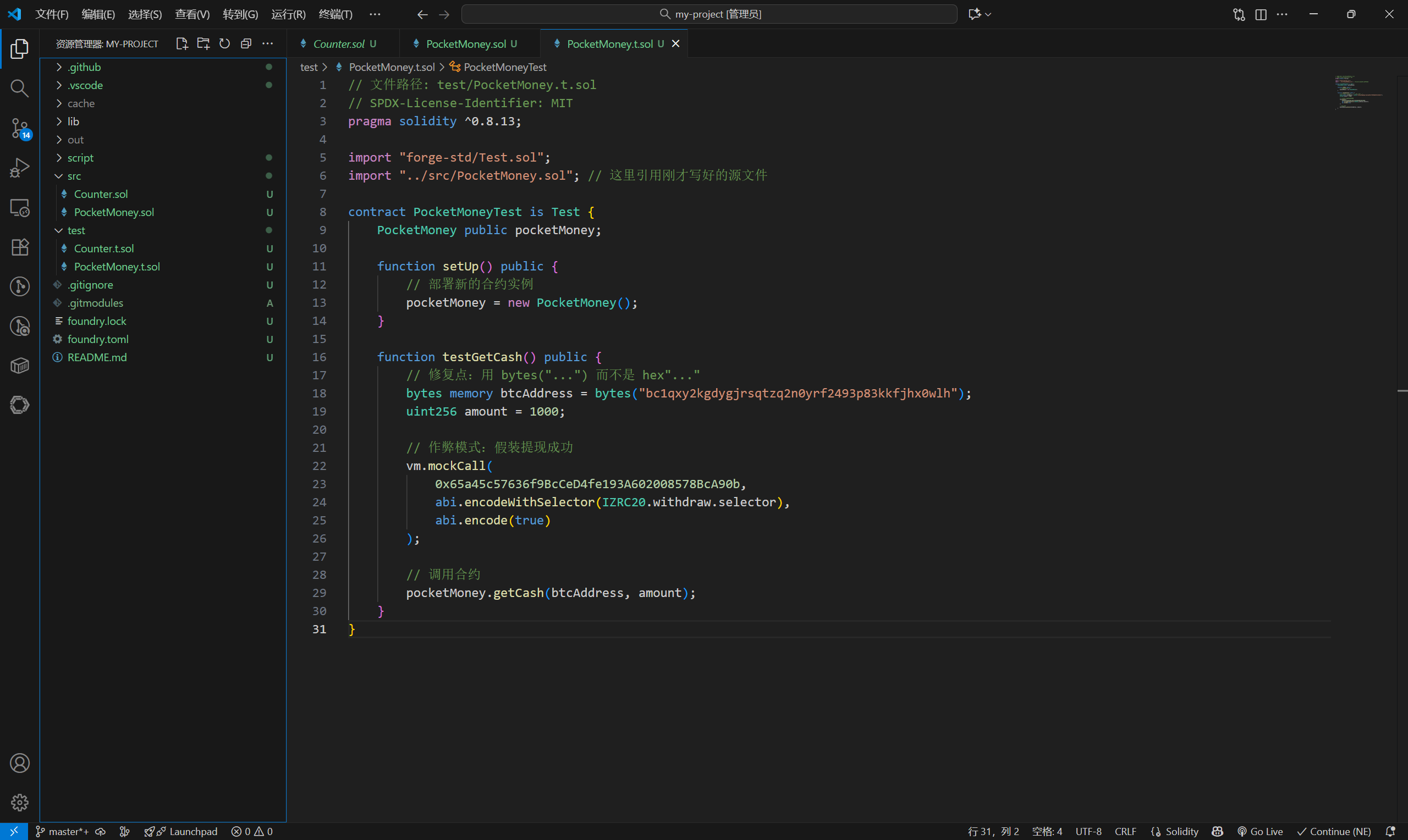This screenshot has width=1408, height=840.
Task: Click the publish to cloud icon
Action: tap(100, 831)
